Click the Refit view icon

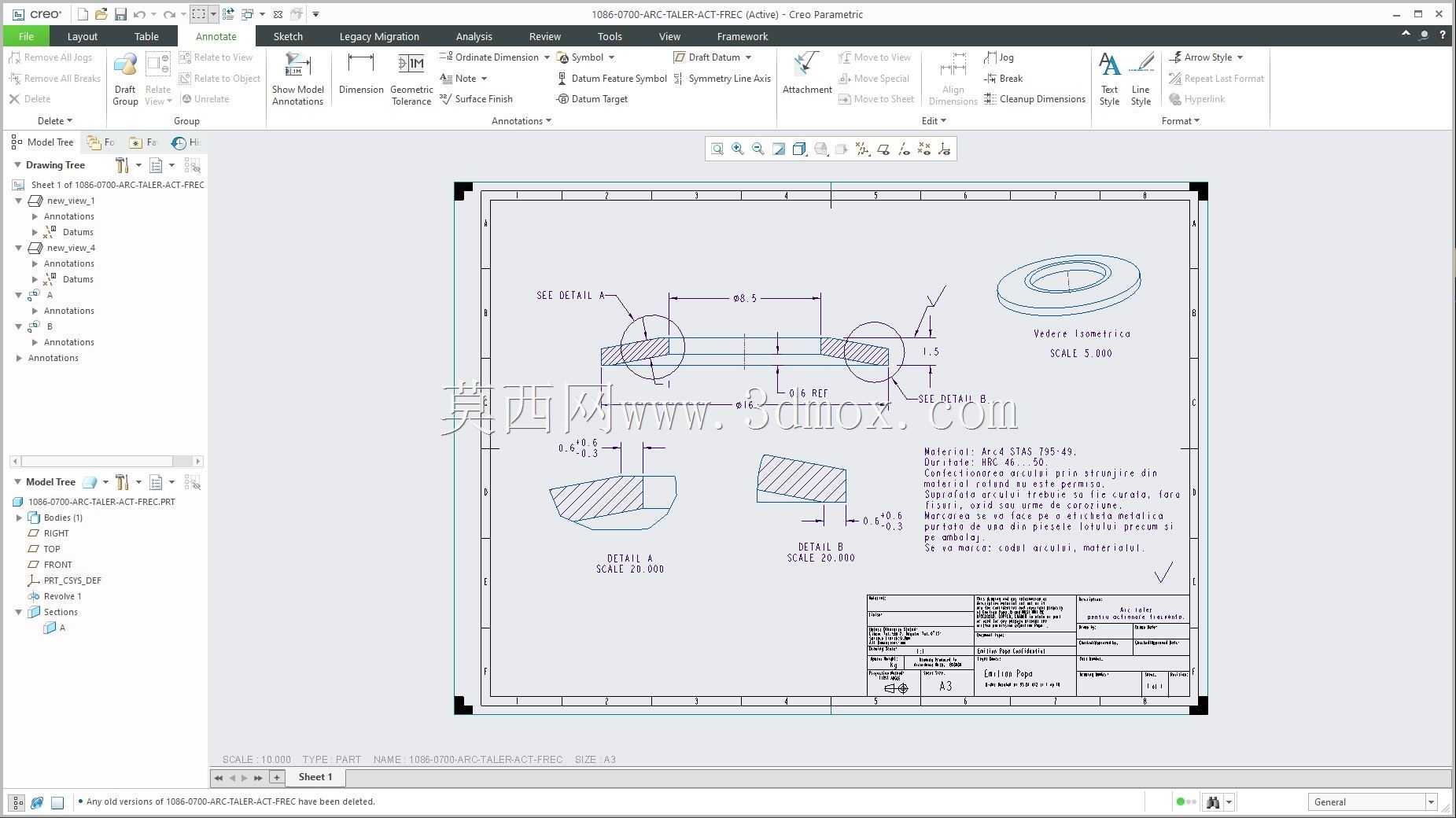717,149
